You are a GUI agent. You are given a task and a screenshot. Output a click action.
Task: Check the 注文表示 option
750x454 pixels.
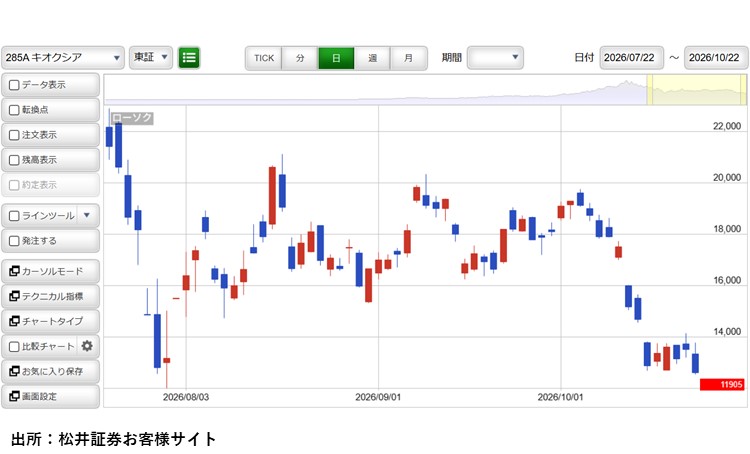click(x=14, y=135)
